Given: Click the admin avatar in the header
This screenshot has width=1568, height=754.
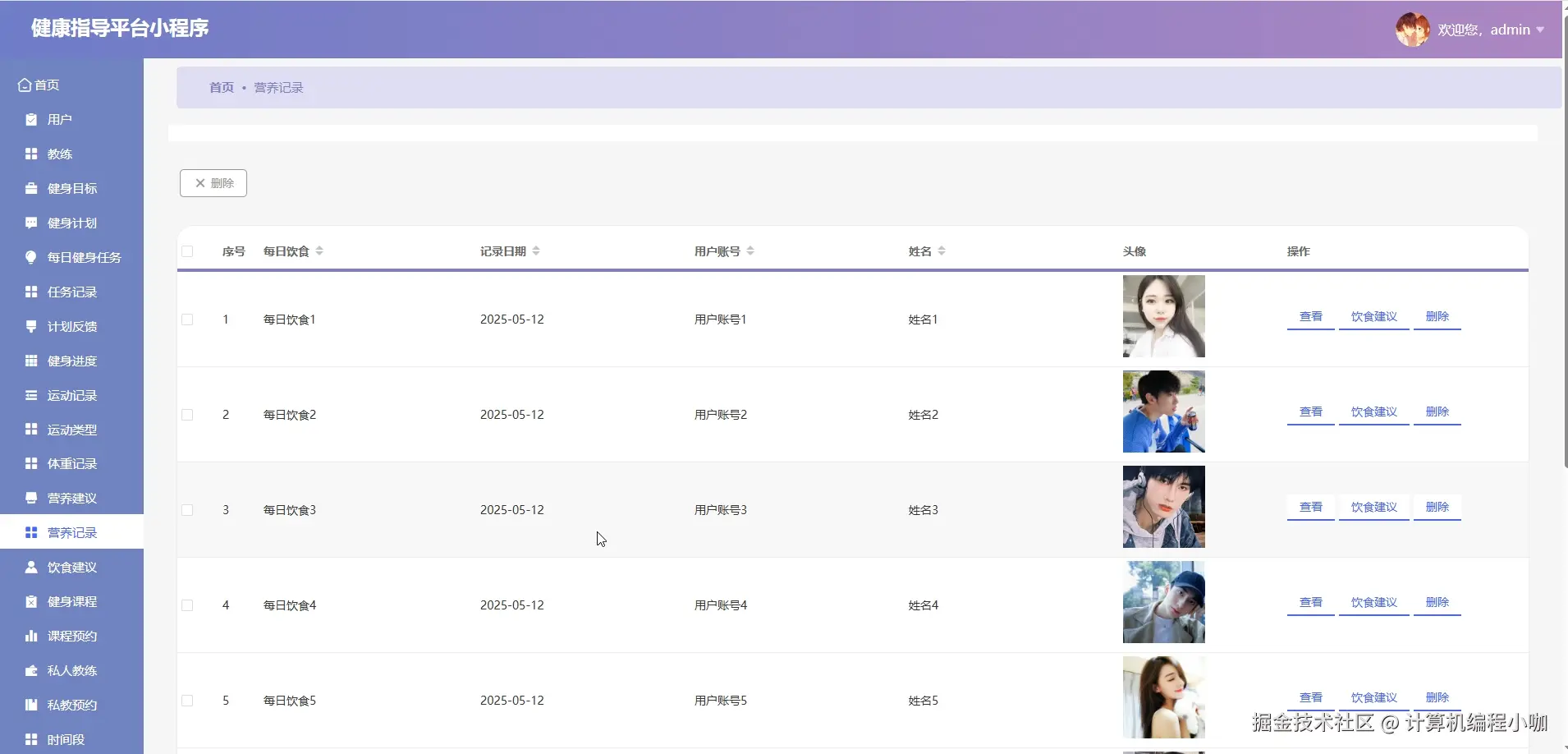Looking at the screenshot, I should click(1413, 30).
